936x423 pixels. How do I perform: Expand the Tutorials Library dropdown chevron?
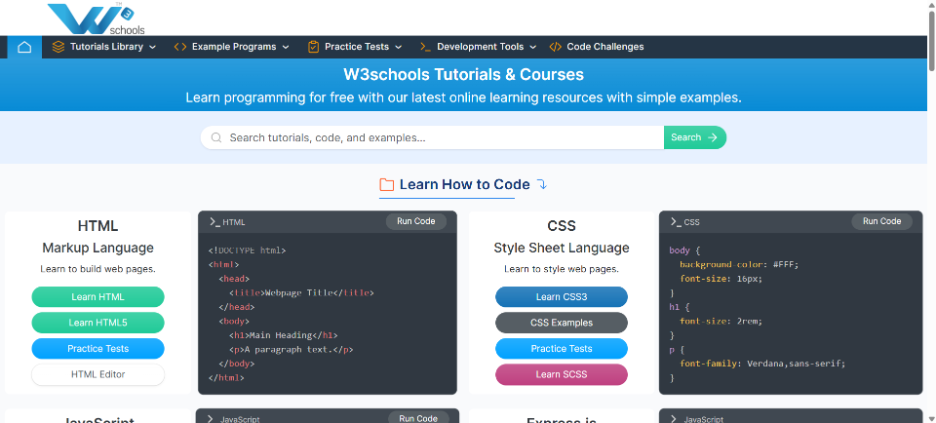click(x=153, y=47)
